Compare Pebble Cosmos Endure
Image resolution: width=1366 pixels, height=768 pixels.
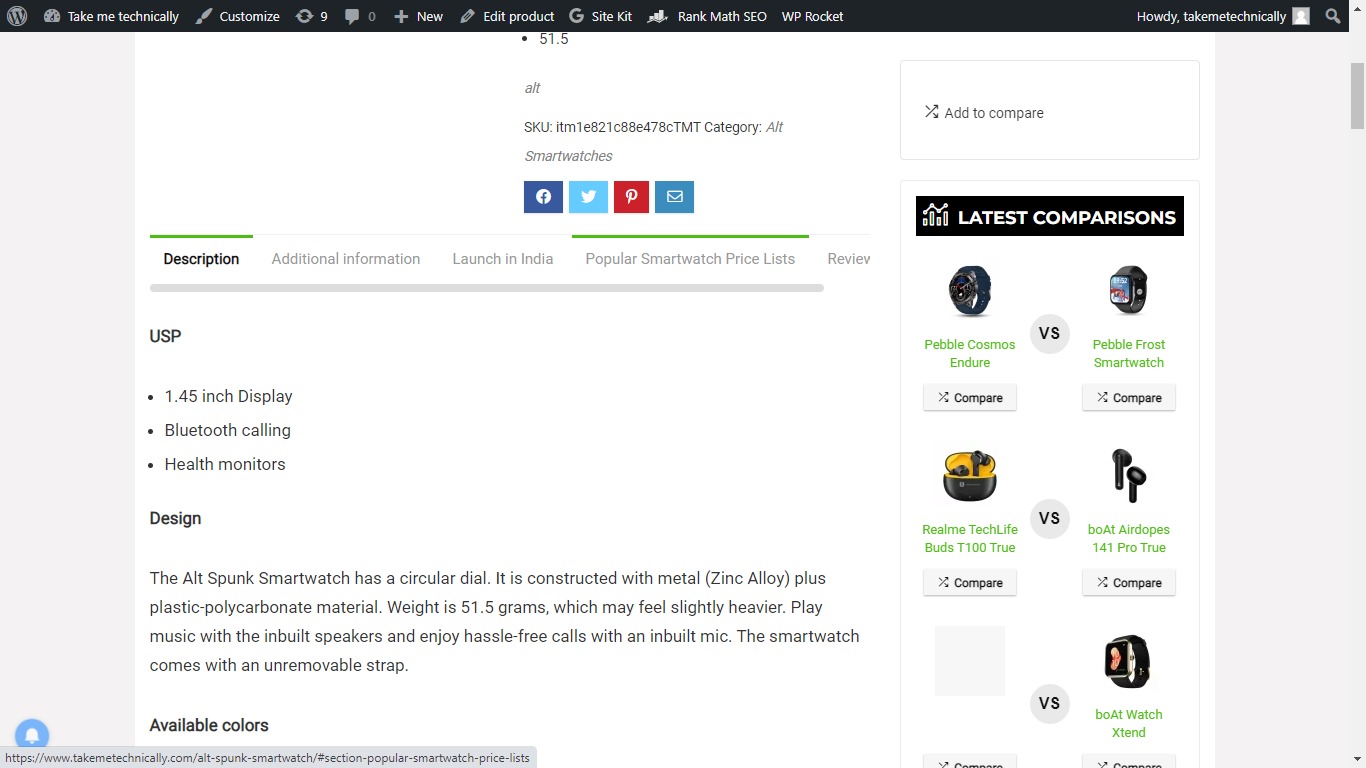[x=970, y=398]
